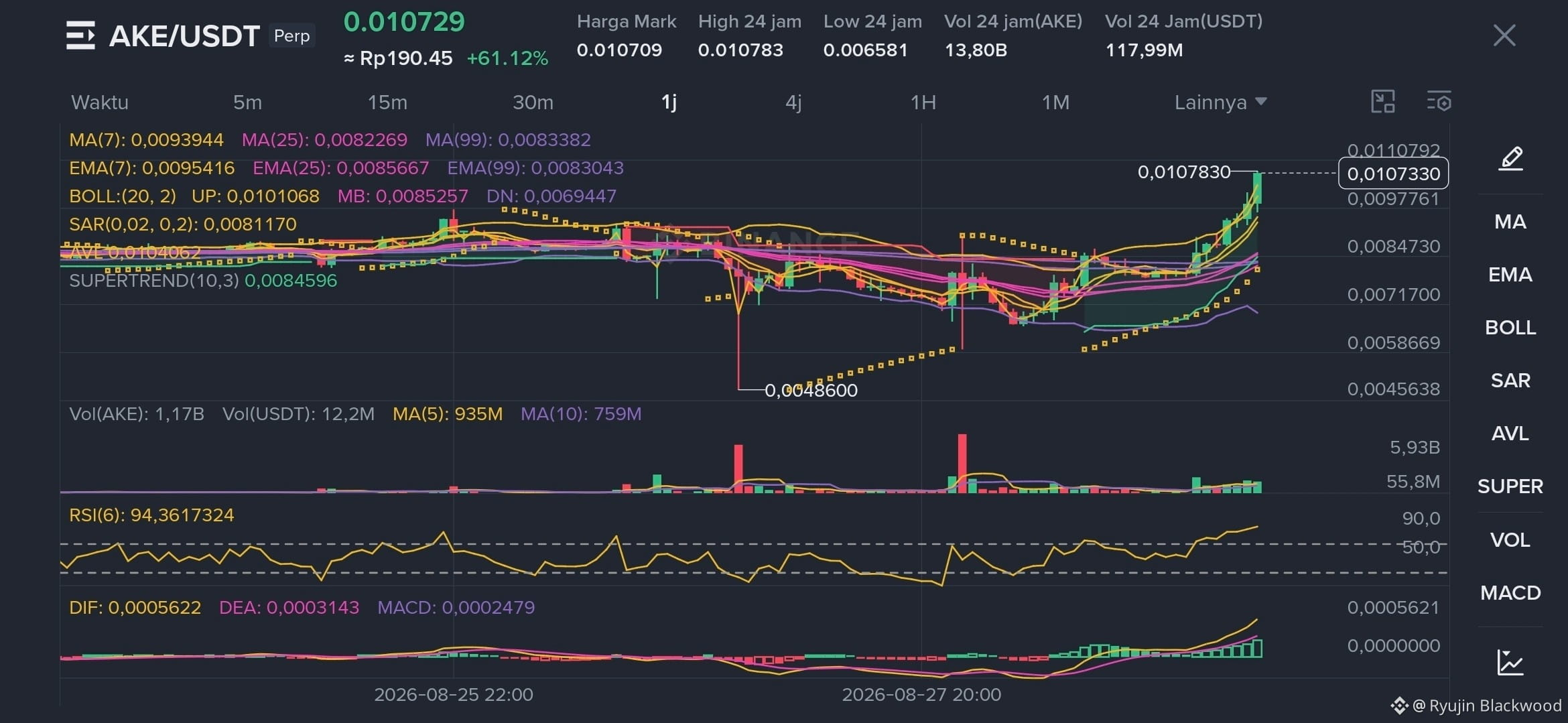
Task: Tap the MA(7) legend label
Action: (x=146, y=140)
